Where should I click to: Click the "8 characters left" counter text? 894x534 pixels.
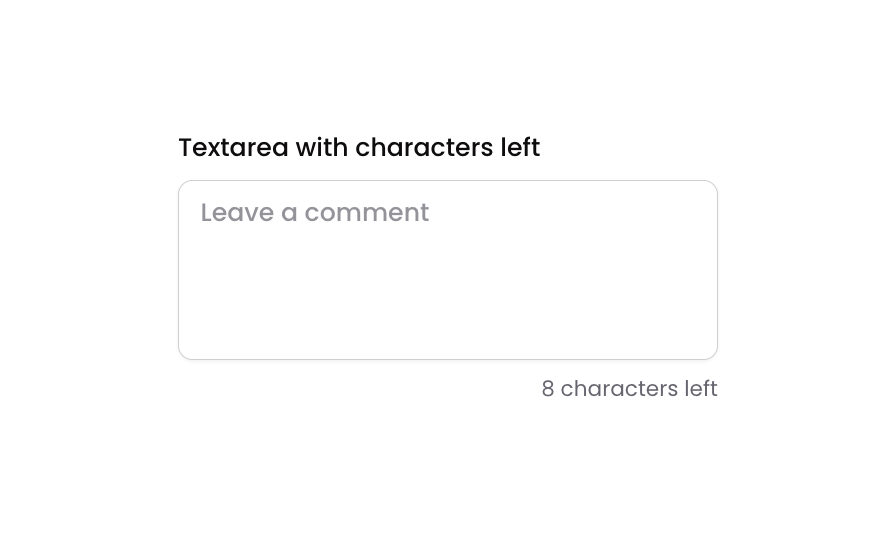(629, 389)
